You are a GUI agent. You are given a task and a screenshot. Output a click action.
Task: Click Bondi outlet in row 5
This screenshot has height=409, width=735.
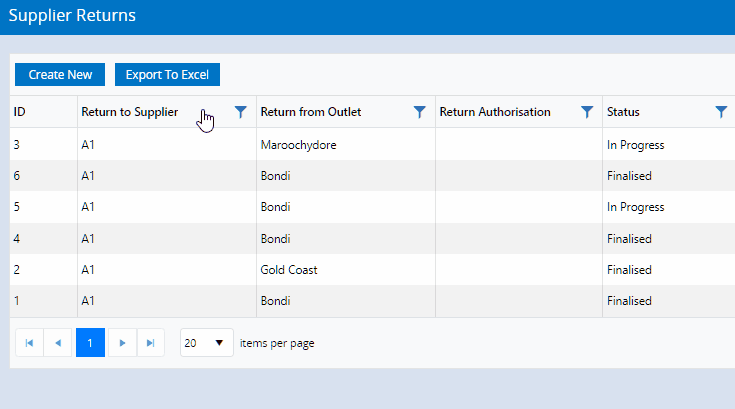click(x=275, y=207)
